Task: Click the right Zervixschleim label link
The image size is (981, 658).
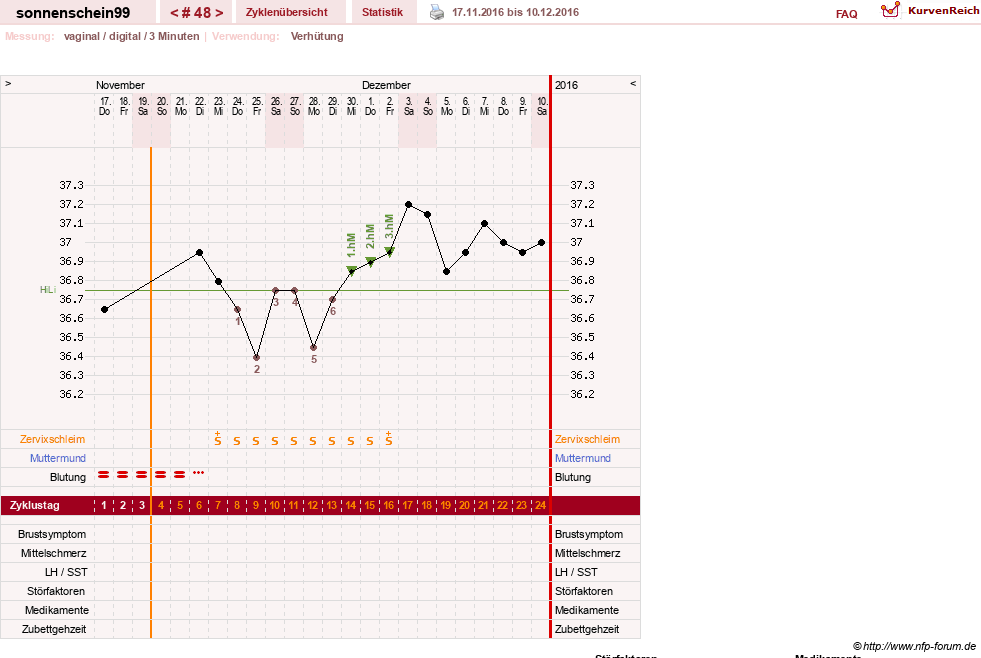Action: pos(587,439)
